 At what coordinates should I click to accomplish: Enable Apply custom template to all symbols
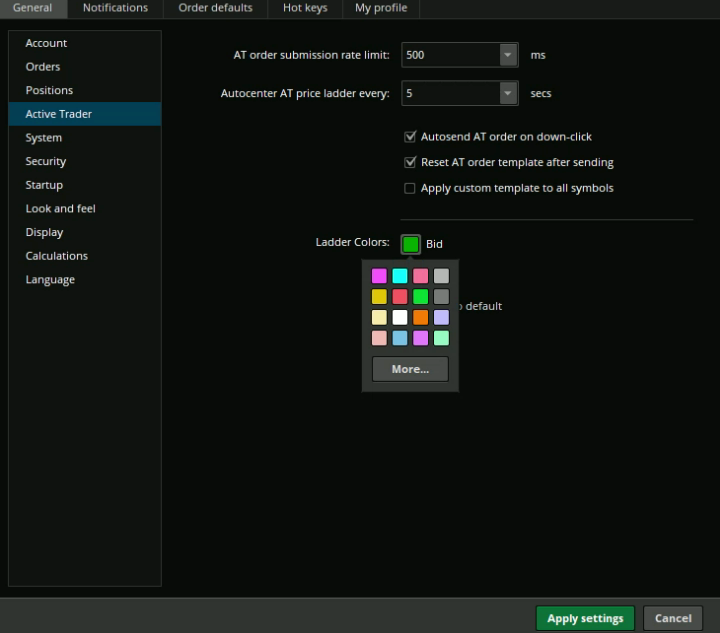(410, 188)
